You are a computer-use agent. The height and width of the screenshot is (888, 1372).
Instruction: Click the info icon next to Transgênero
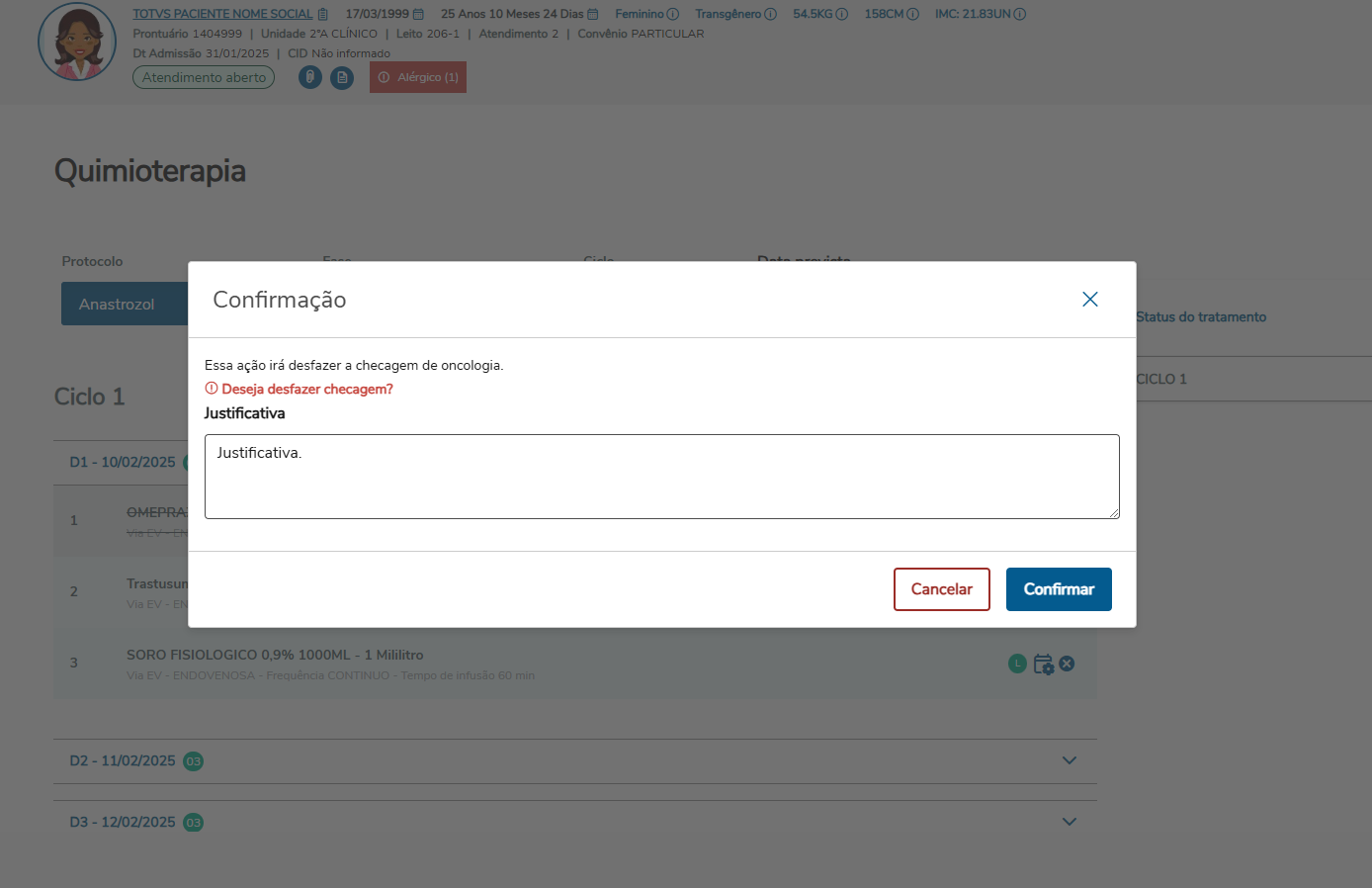coord(771,15)
